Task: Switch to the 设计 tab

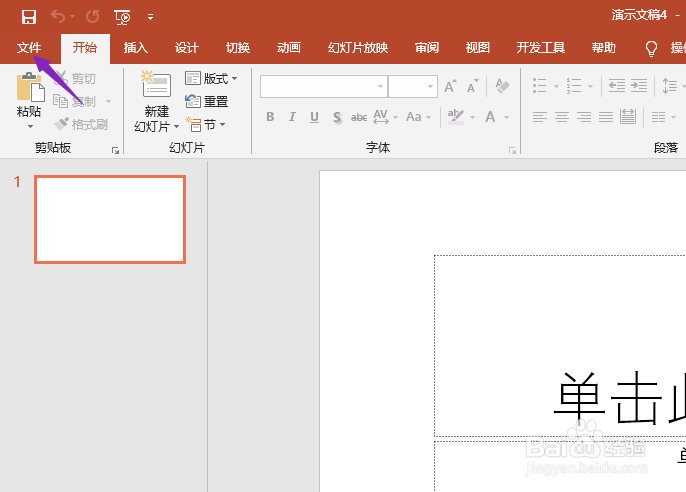Action: 187,47
